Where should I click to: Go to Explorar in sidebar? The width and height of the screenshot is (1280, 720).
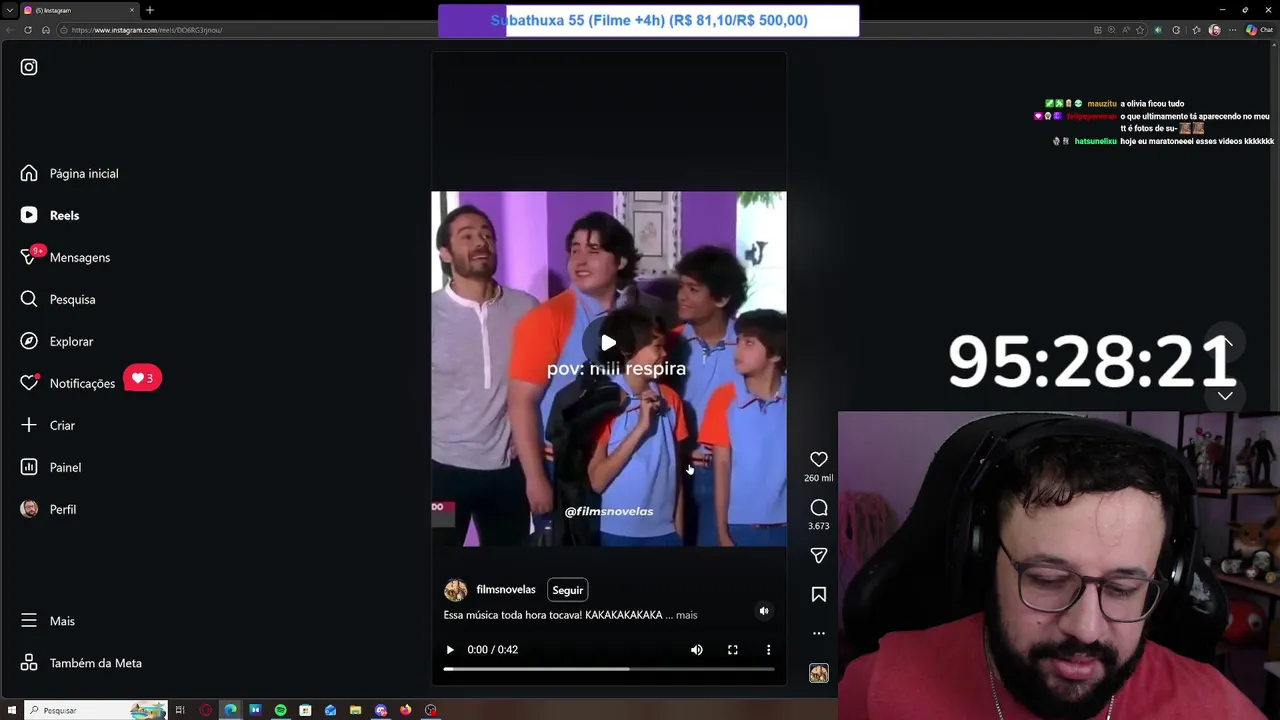pos(58,341)
